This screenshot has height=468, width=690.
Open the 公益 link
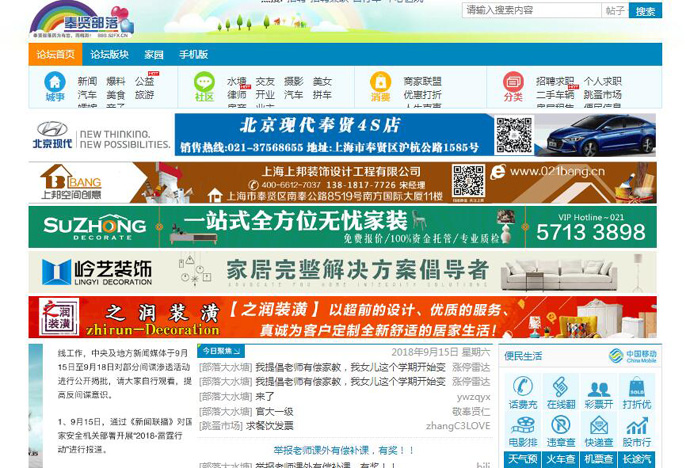(144, 81)
